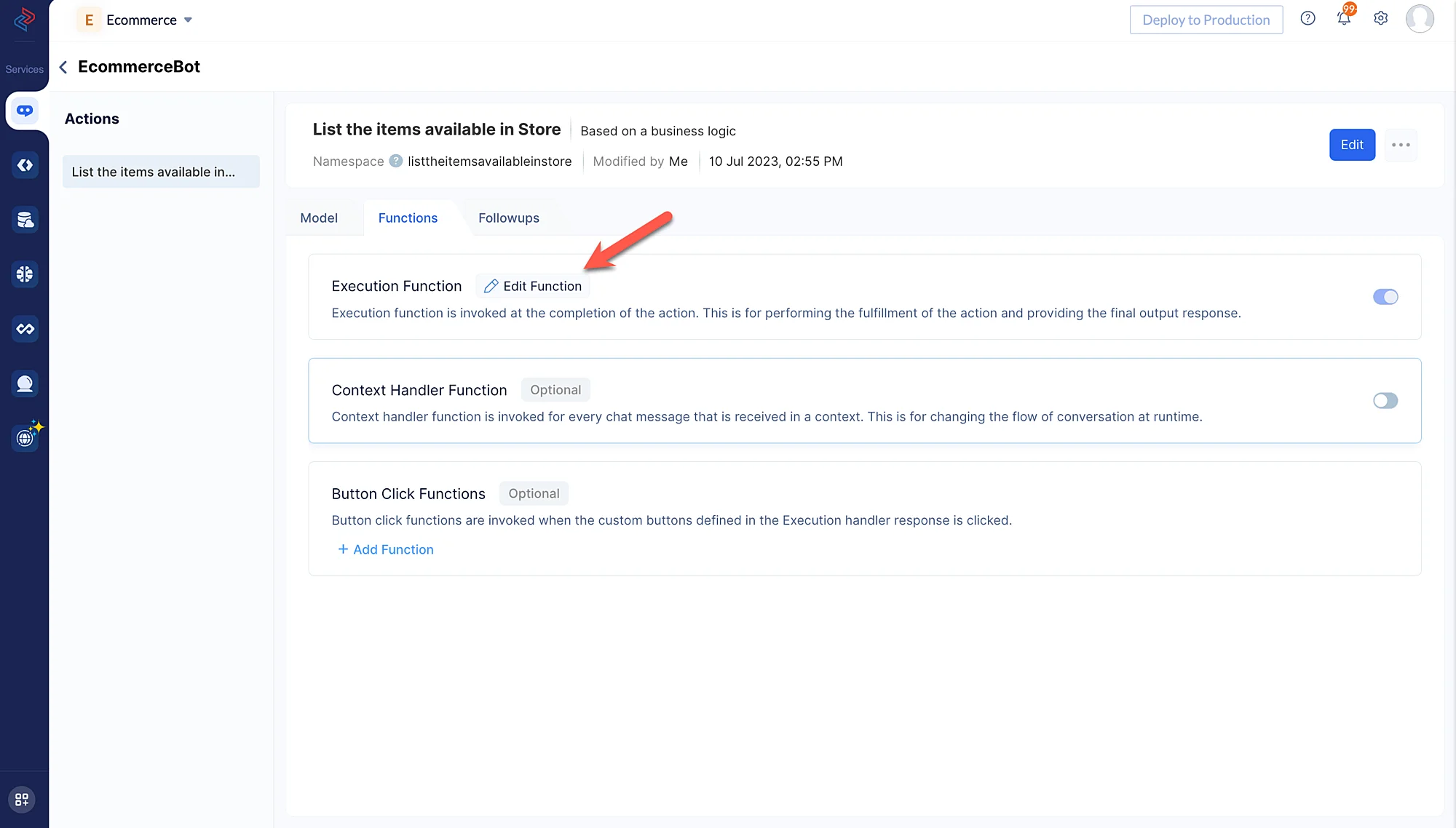Open the database service sidebar icon
Screen dimensions: 1456x828
pos(25,220)
